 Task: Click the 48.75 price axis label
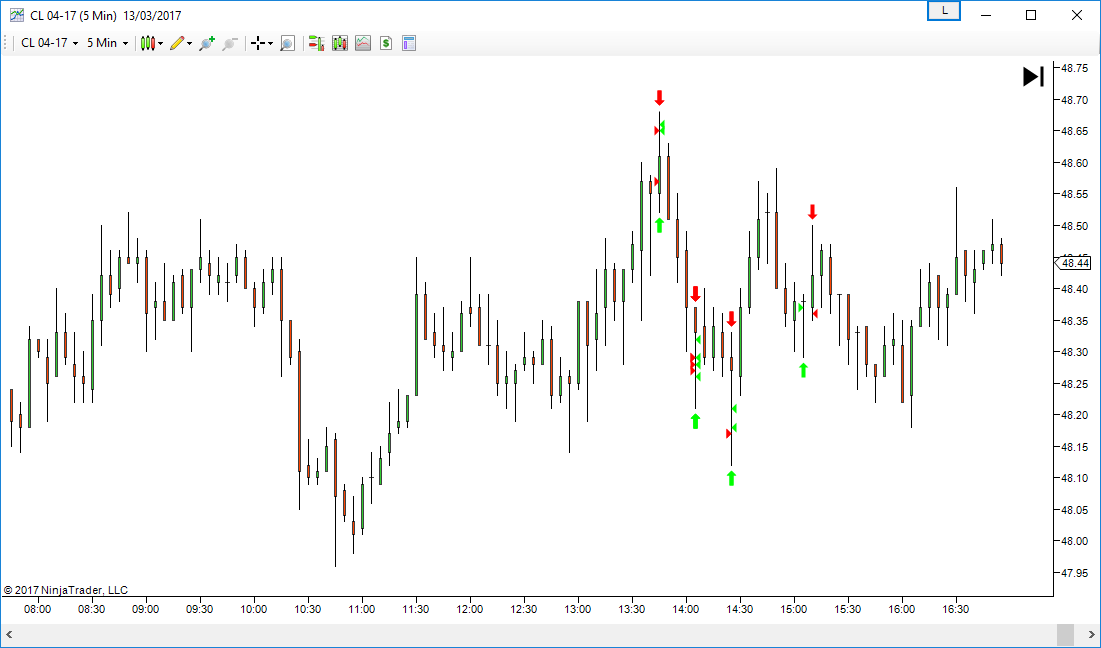(x=1074, y=68)
